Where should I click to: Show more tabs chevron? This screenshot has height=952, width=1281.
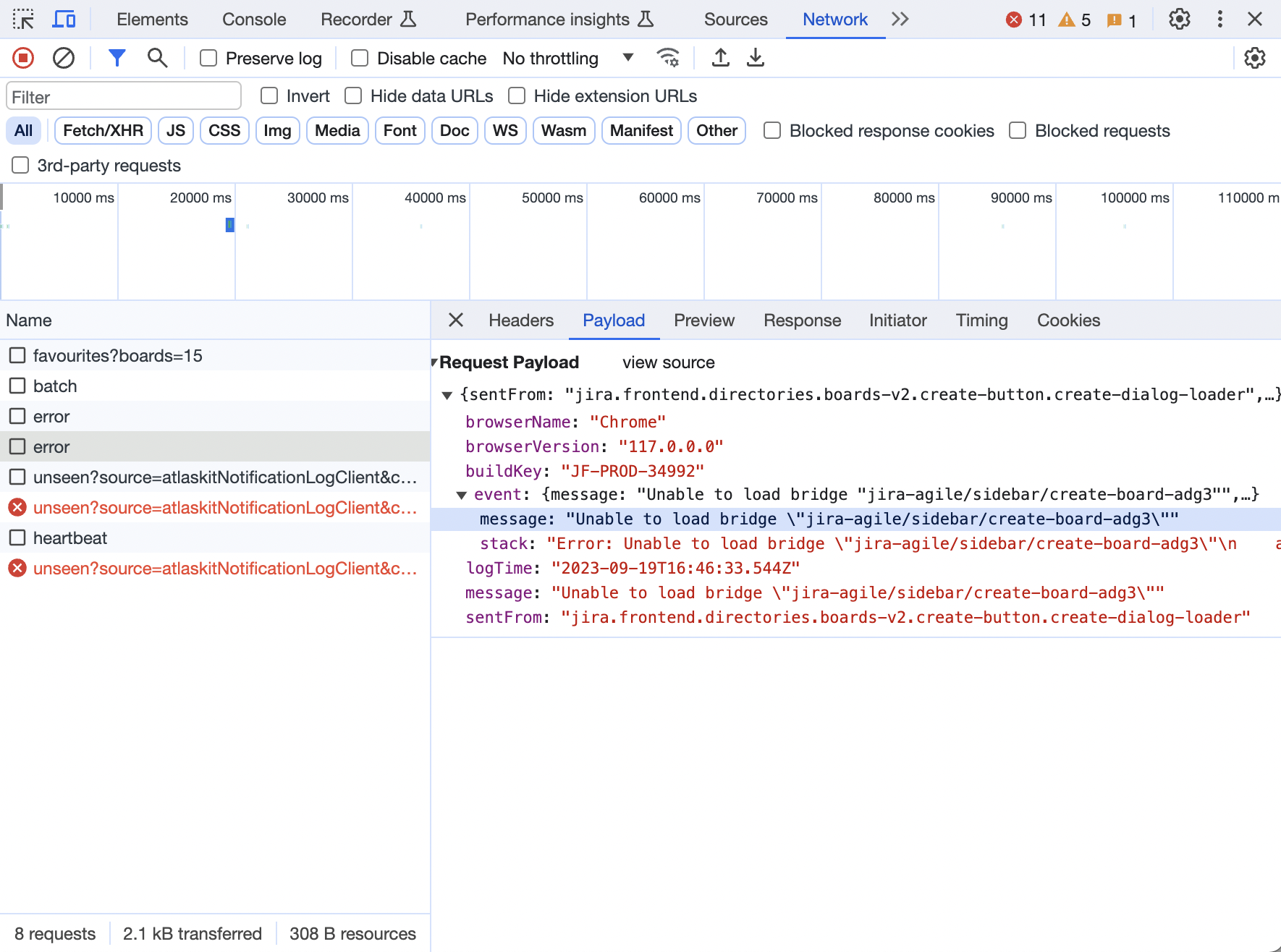click(x=900, y=20)
